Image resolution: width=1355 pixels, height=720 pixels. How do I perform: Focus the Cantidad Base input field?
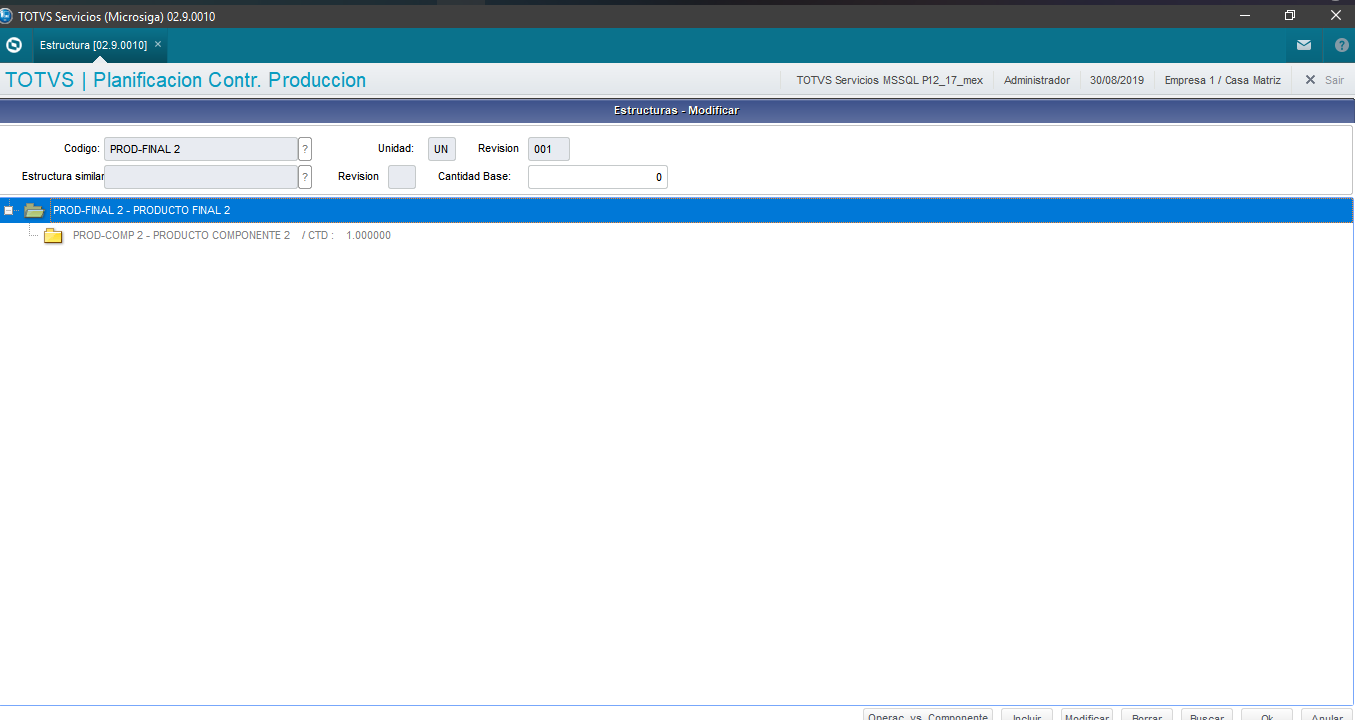coord(598,177)
